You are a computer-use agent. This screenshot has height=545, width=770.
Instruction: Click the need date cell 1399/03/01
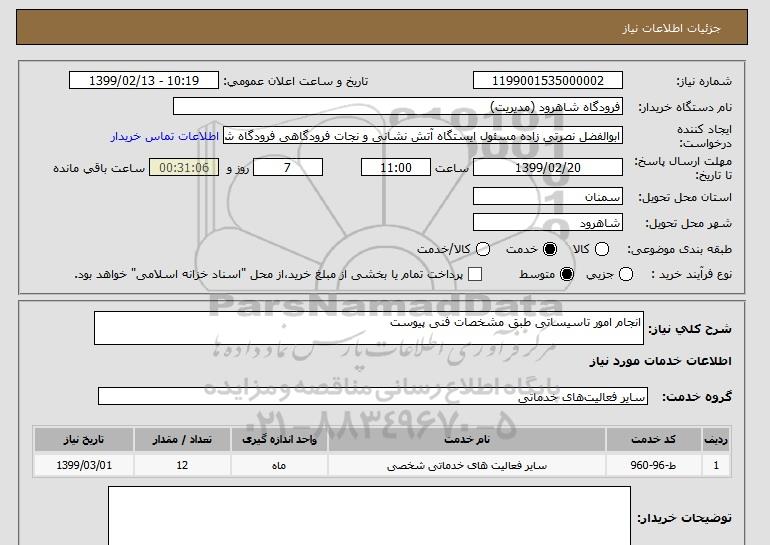coord(84,465)
